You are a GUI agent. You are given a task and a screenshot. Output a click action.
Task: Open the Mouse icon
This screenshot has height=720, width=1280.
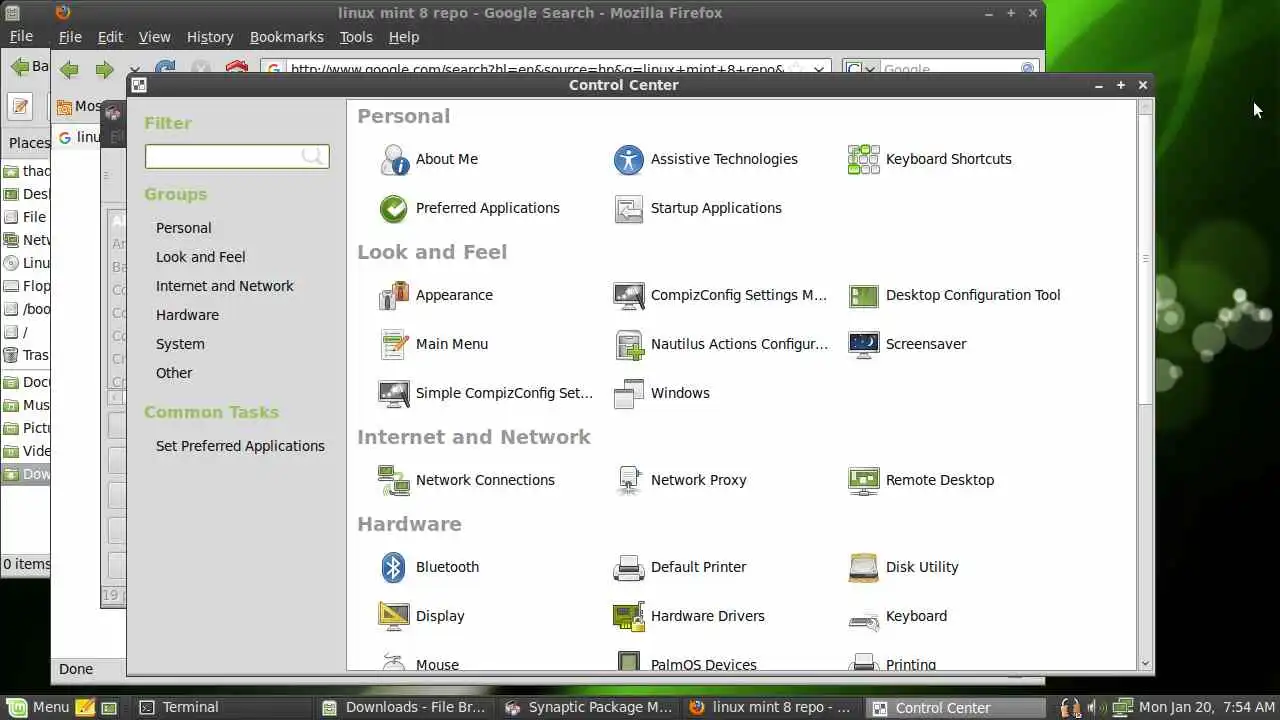[394, 660]
